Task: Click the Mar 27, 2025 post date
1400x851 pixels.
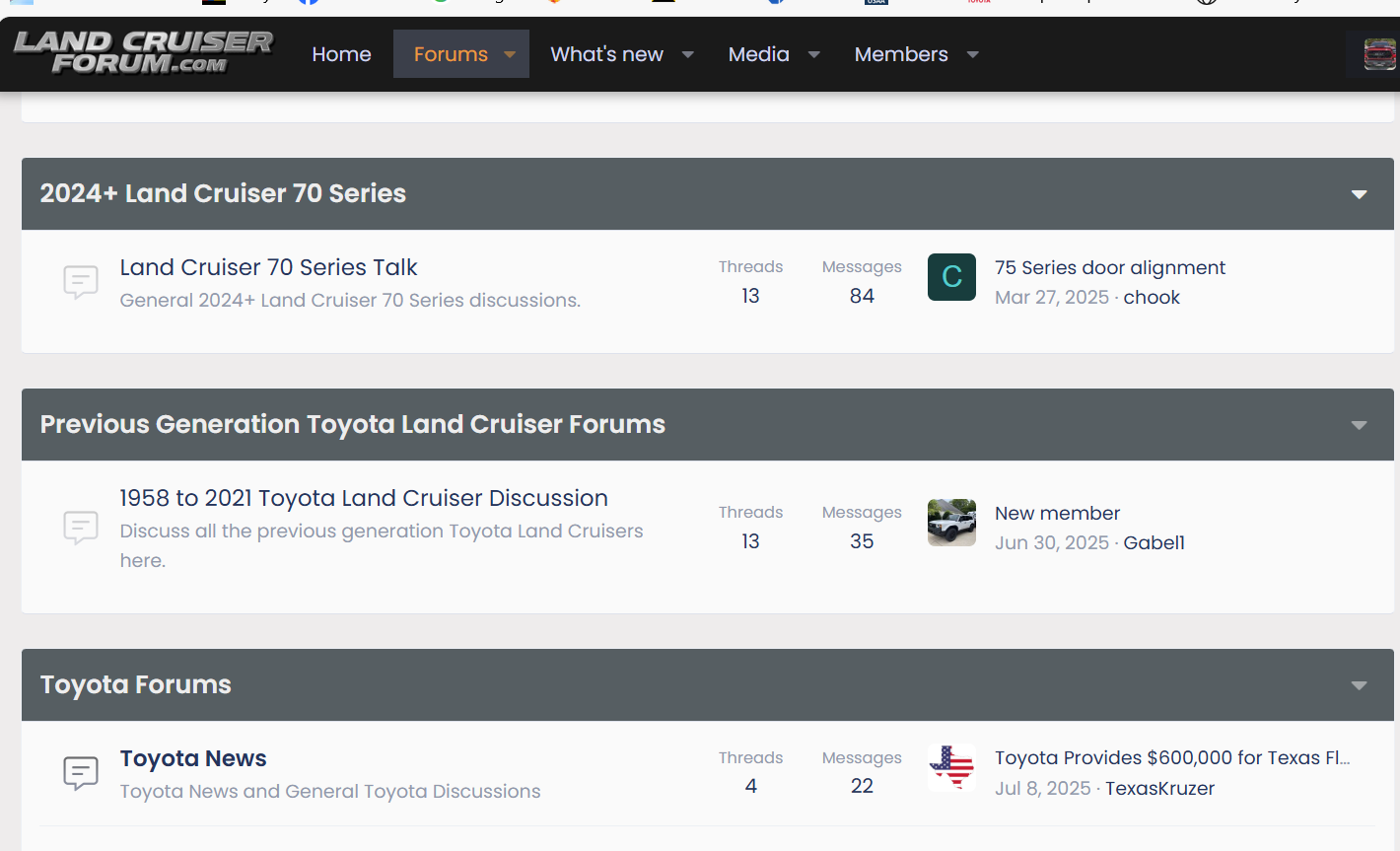Action: [x=1051, y=297]
